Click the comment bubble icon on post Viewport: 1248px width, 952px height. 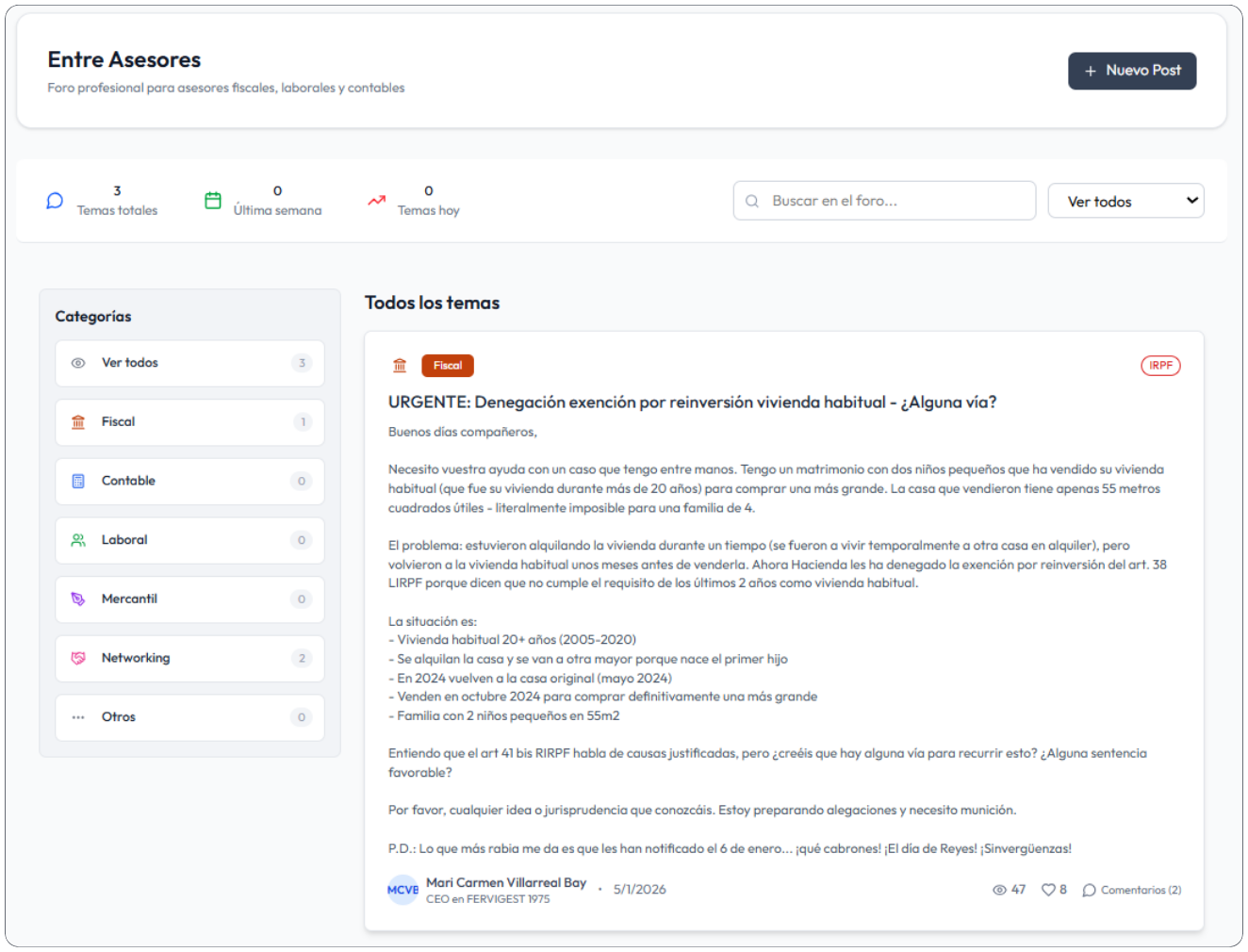pos(1089,890)
